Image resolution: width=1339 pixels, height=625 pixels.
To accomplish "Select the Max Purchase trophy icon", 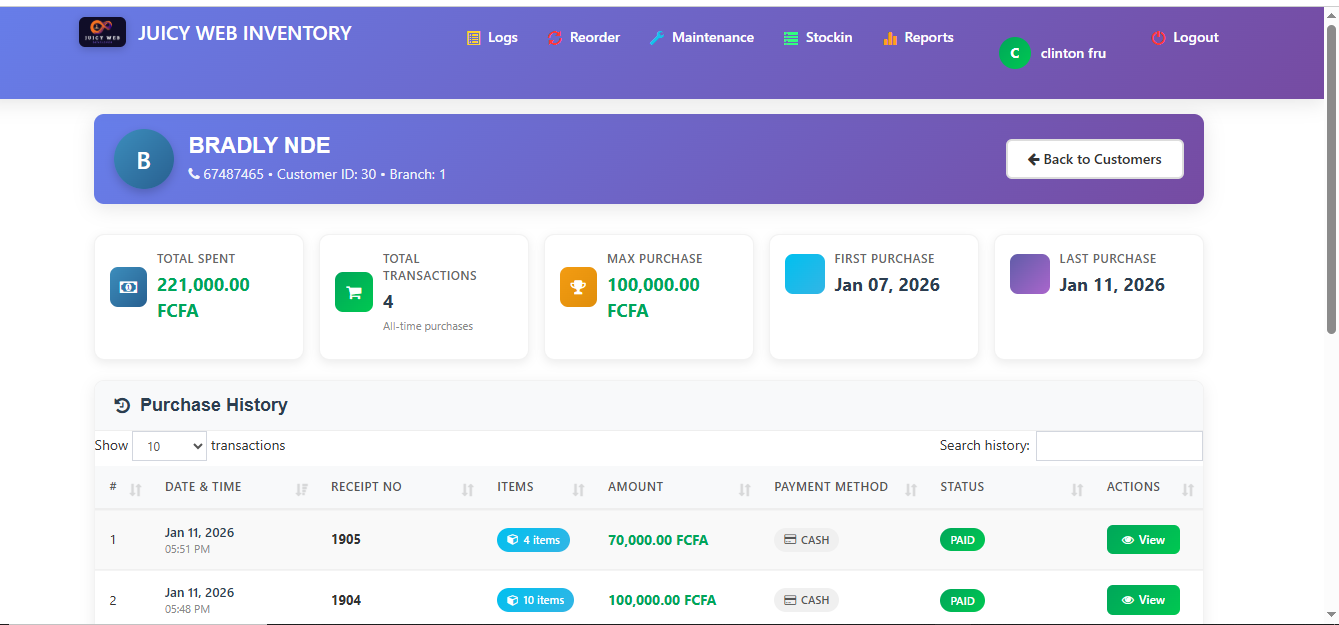I will (x=578, y=287).
